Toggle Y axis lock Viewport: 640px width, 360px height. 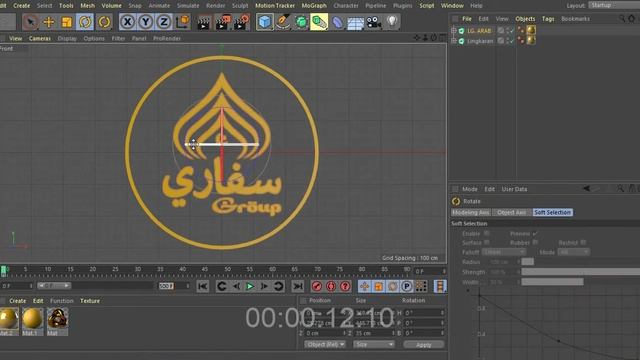pos(146,22)
